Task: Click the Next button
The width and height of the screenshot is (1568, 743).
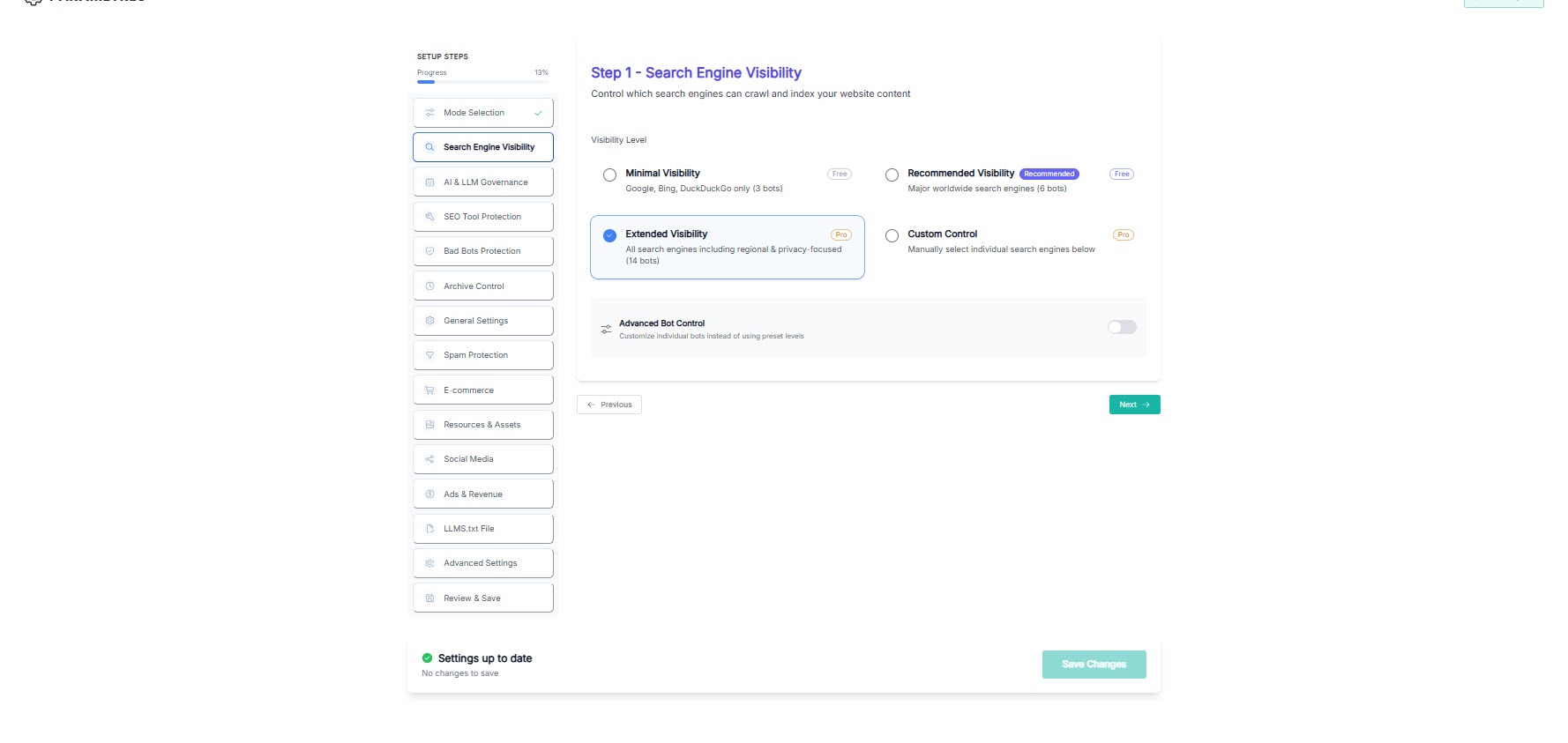Action: click(x=1134, y=405)
